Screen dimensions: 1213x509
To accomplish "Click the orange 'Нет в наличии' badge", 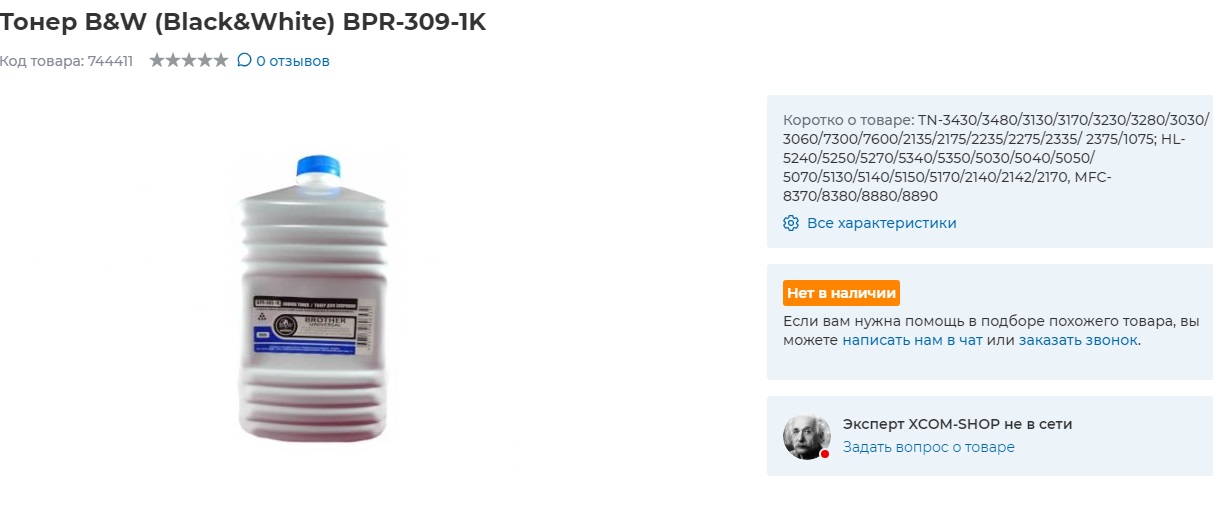I will click(x=841, y=293).
